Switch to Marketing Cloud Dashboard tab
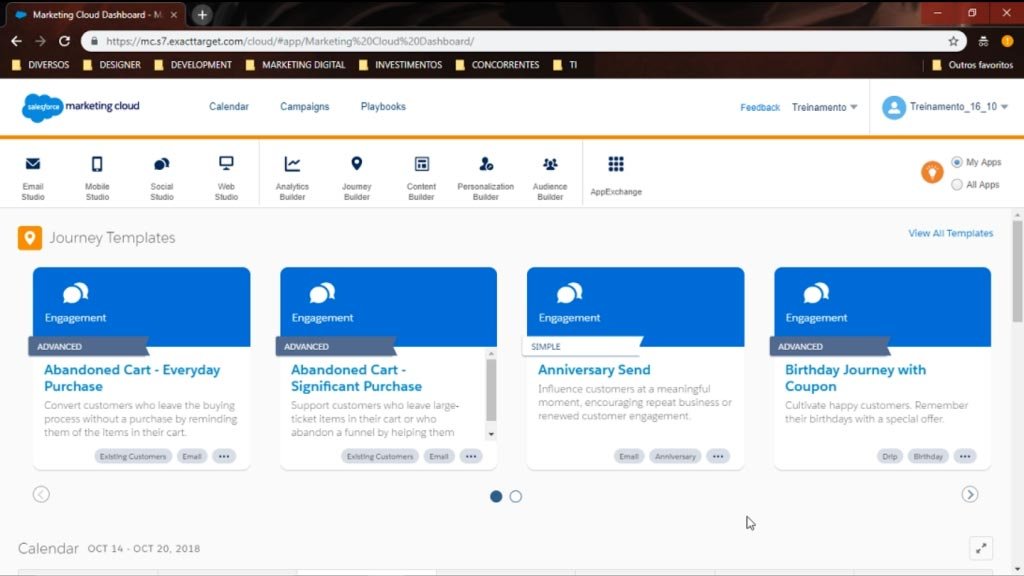Viewport: 1024px width, 576px height. click(x=95, y=14)
